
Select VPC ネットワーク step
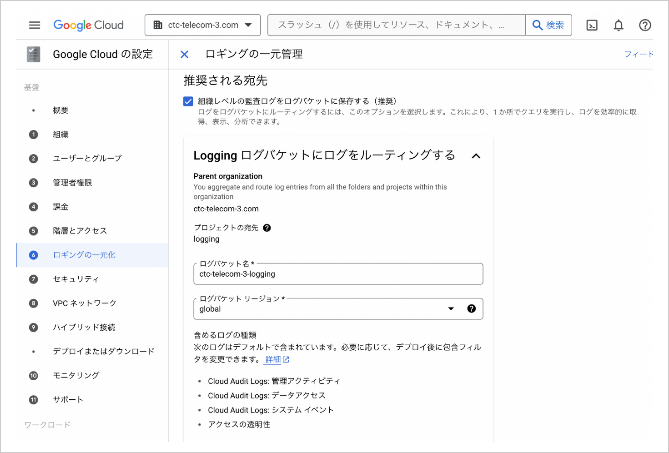pyautogui.click(x=92, y=303)
